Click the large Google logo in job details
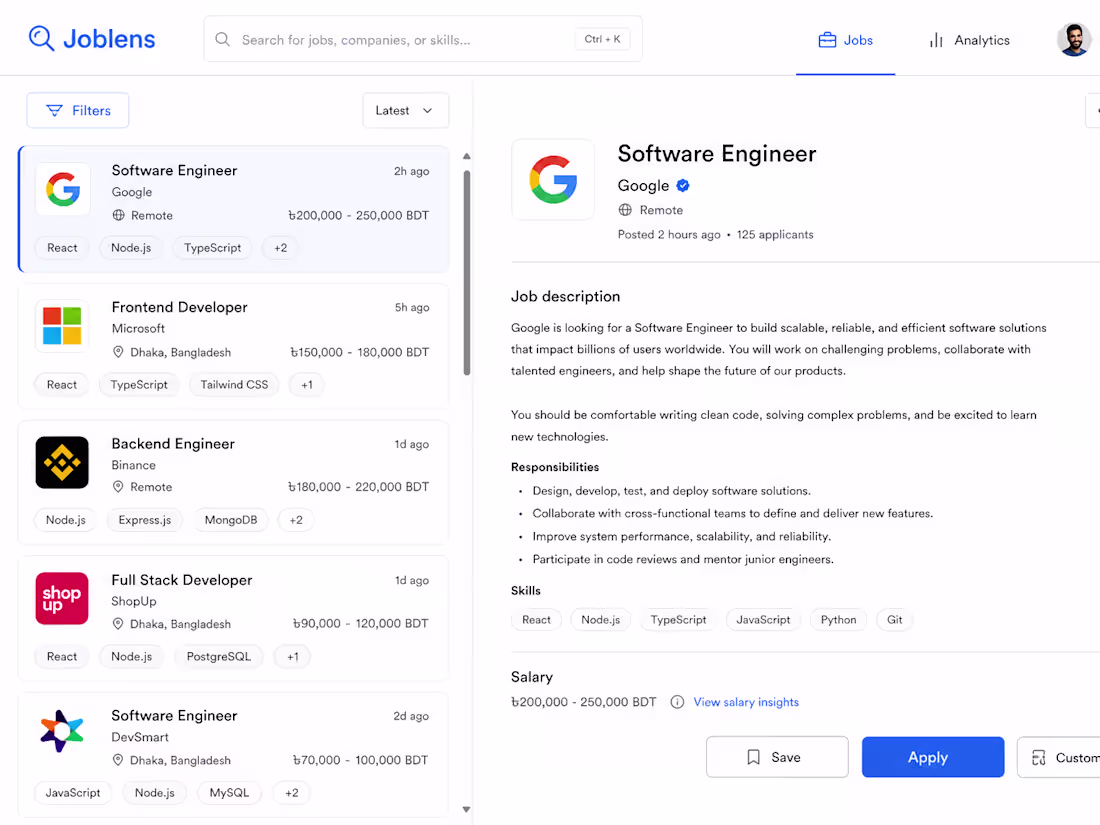The height and width of the screenshot is (825, 1100). [x=553, y=180]
